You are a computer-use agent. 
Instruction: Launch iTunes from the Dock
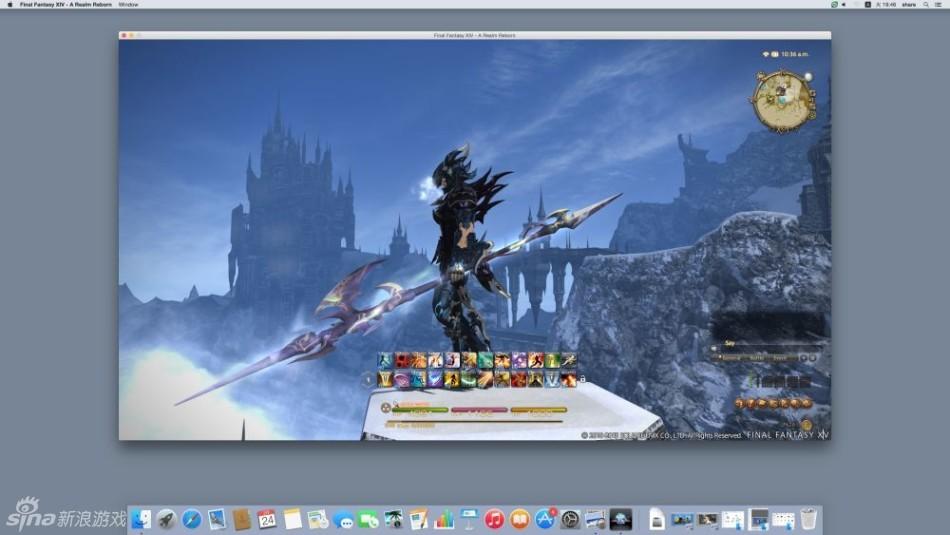494,519
